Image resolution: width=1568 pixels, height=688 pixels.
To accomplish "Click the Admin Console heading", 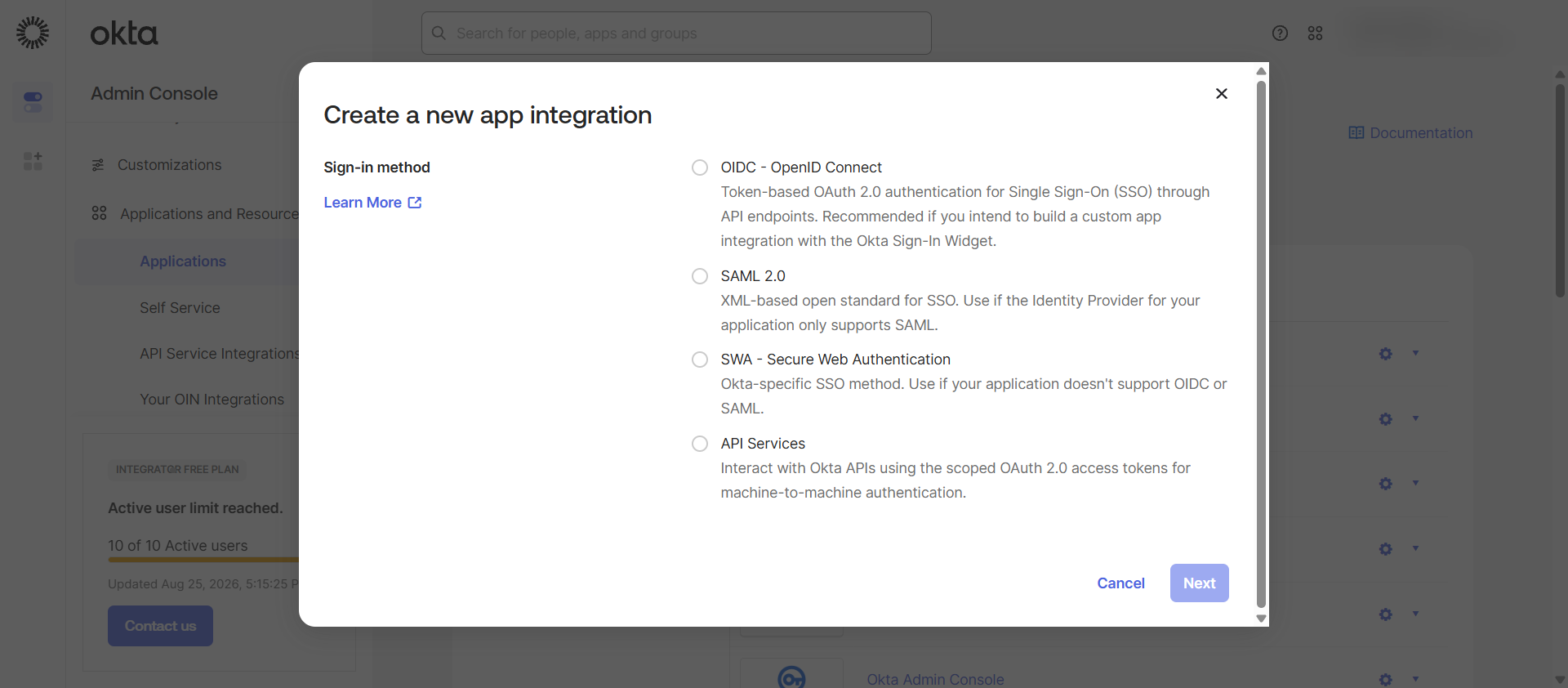I will tap(154, 94).
